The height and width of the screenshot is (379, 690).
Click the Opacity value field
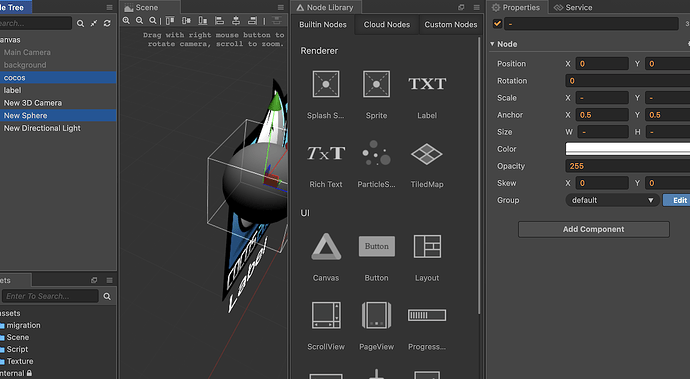(628, 166)
